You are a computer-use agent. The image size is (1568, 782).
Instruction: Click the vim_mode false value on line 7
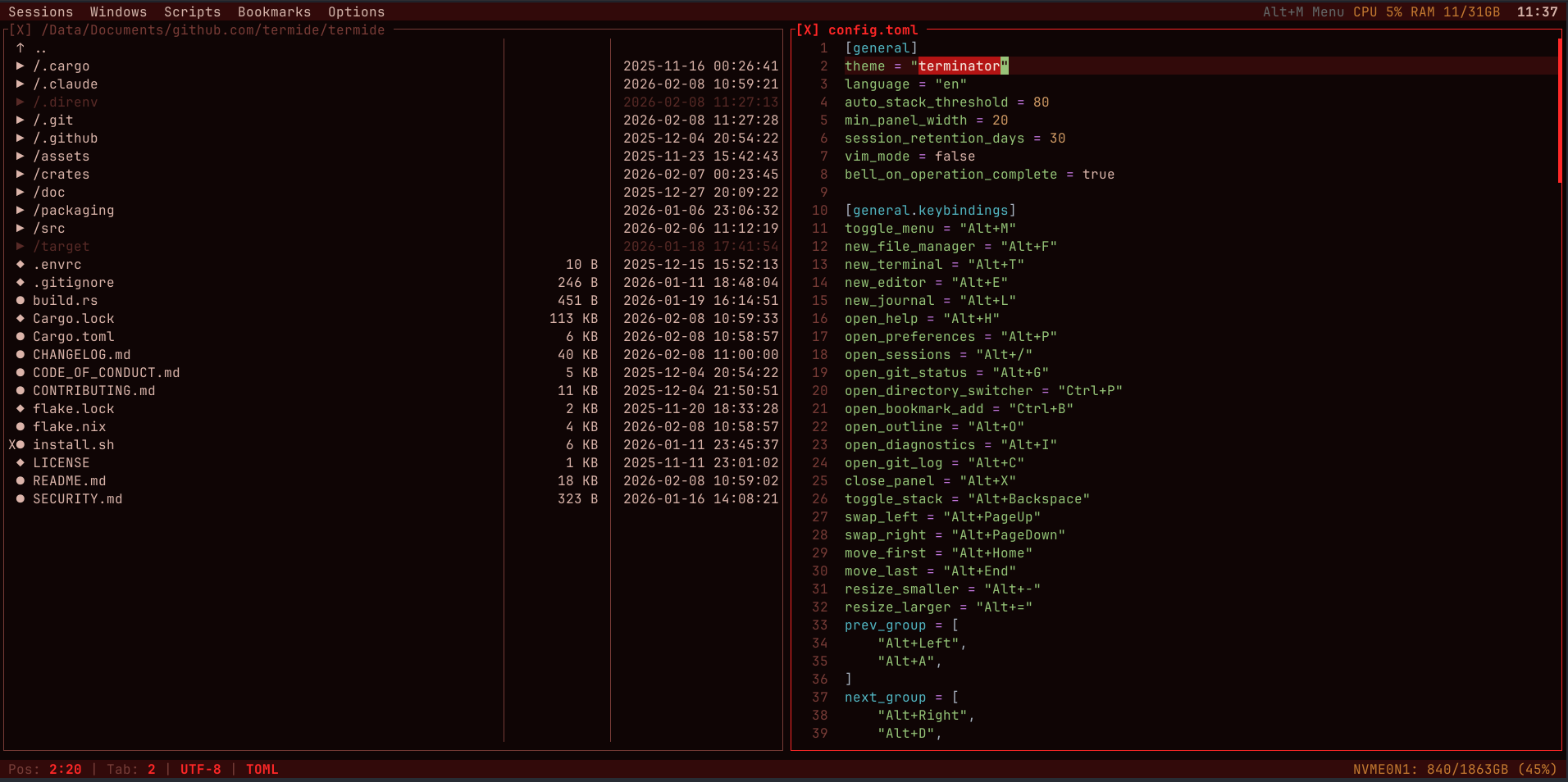pyautogui.click(x=955, y=157)
